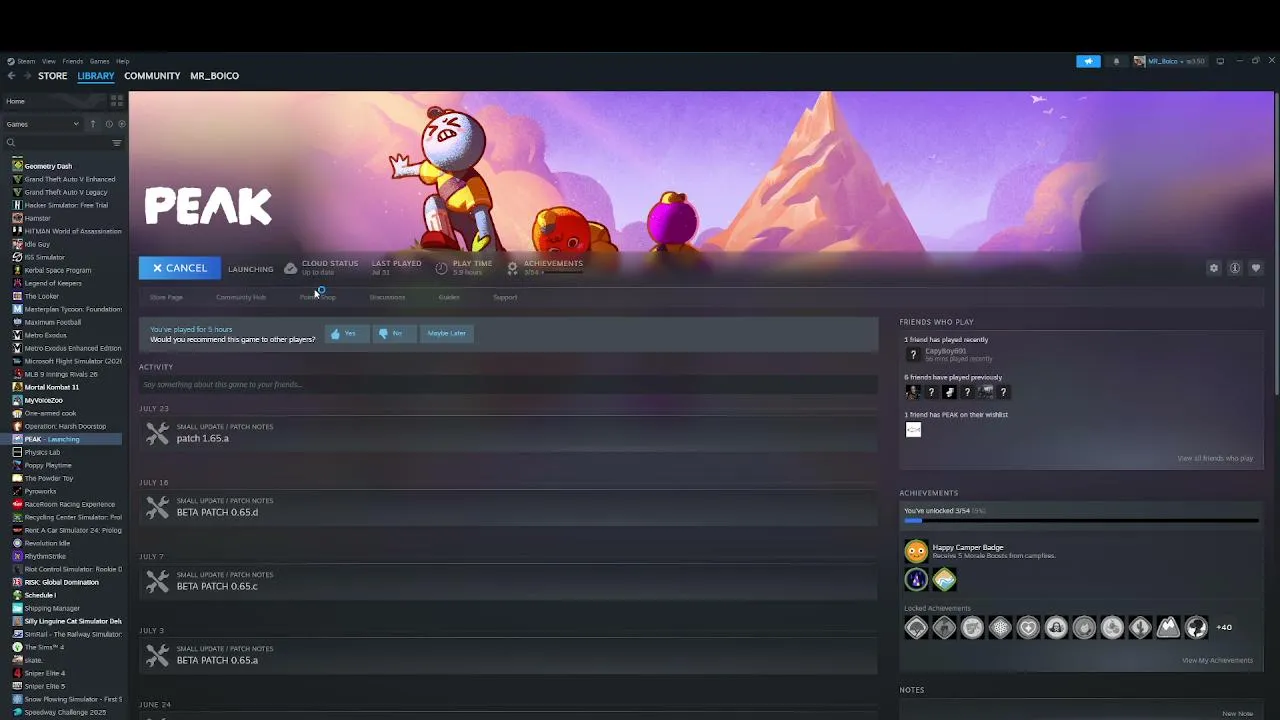Screen dimensions: 1280x720
Task: Switch to the STORE tab
Action: click(x=53, y=76)
